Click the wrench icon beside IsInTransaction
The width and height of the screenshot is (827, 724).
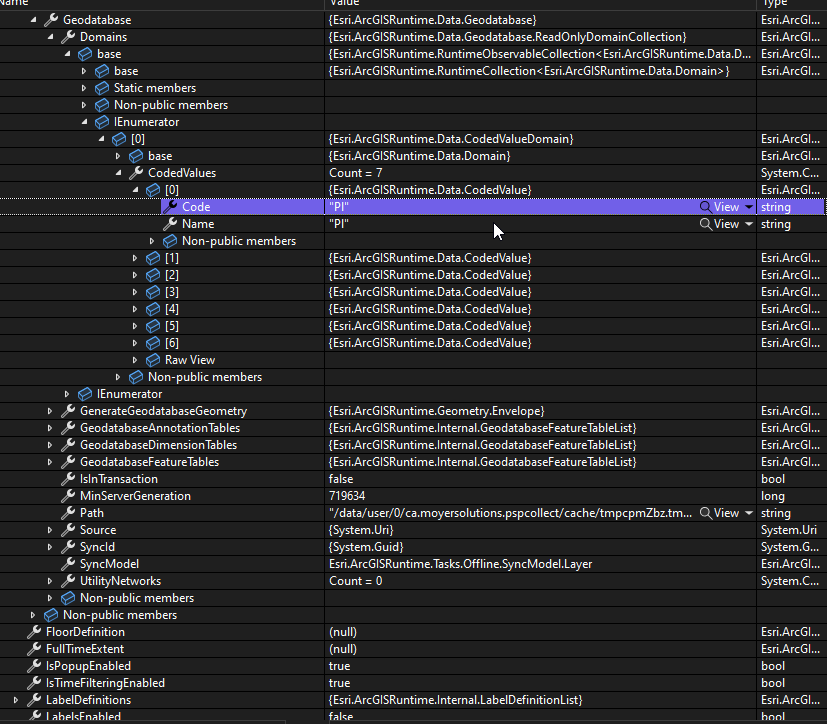coord(68,479)
